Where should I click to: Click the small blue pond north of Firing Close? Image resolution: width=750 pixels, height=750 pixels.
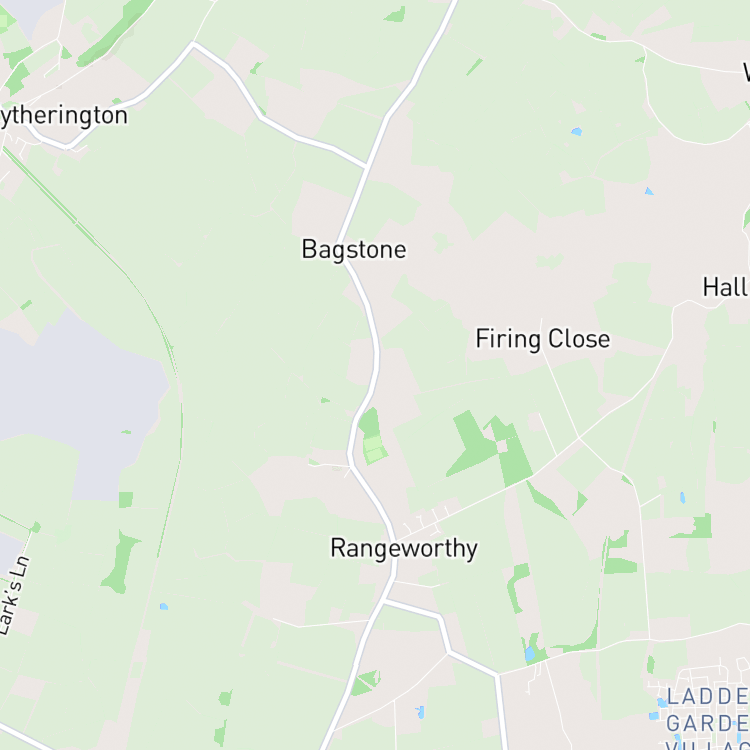tap(577, 131)
